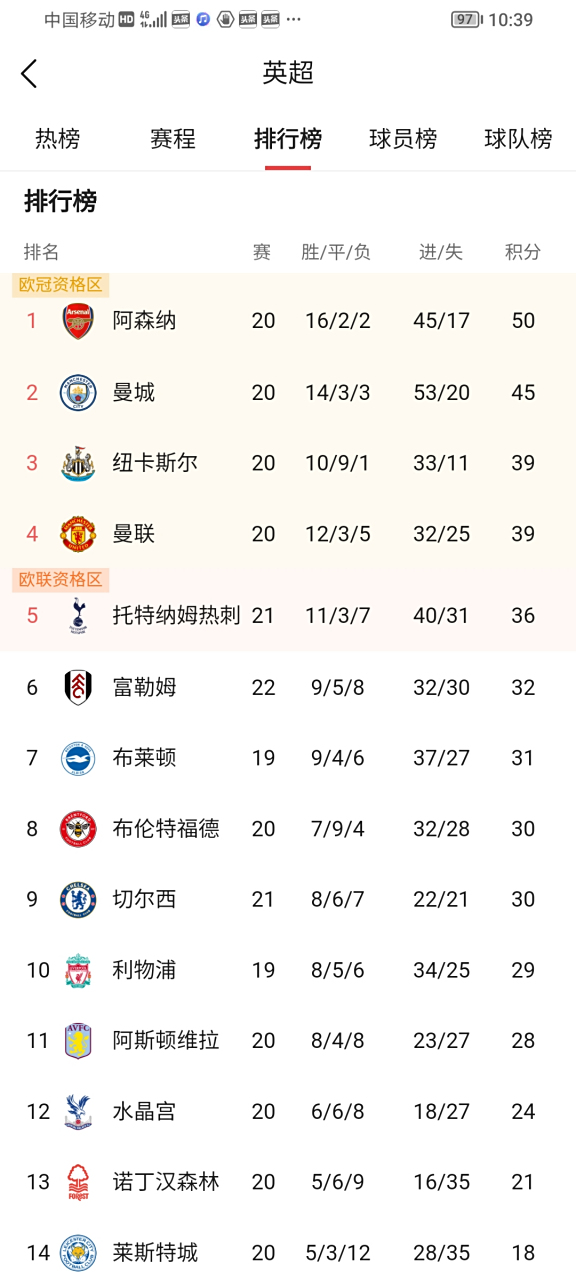
Task: Switch to the 球员榜 tab
Action: (x=402, y=140)
